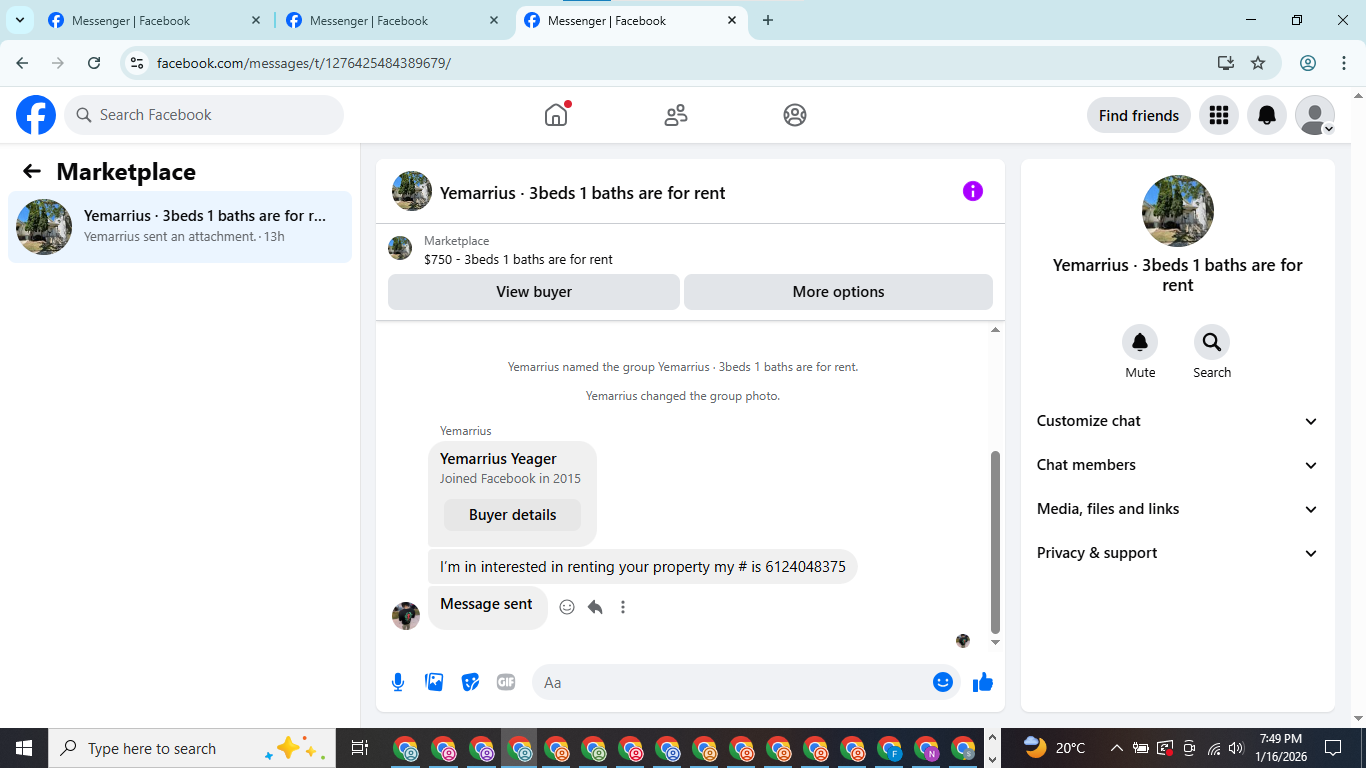Click the chat scrollbar up arrow
This screenshot has width=1366, height=768.
pos(995,330)
